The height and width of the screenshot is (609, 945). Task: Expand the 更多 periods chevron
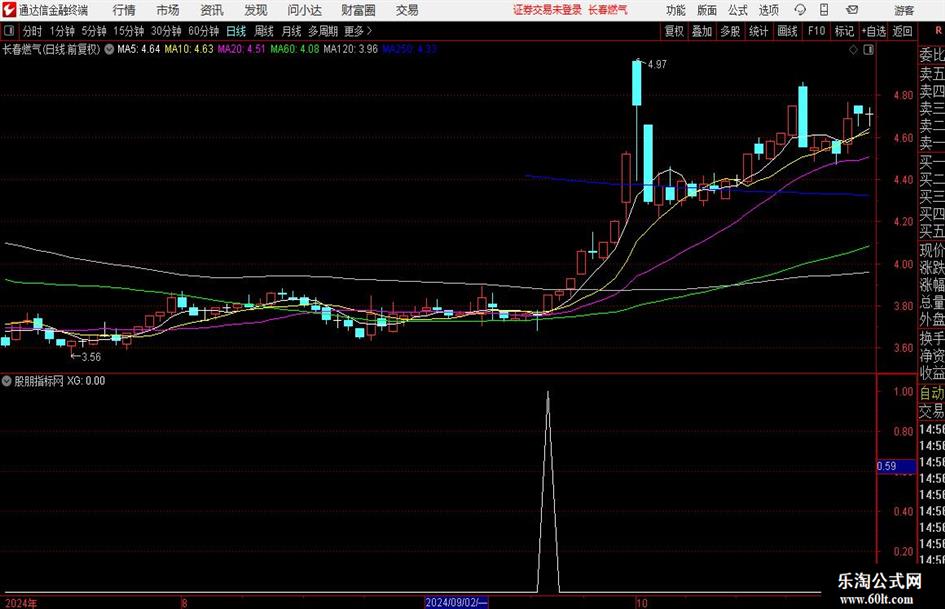[x=359, y=31]
